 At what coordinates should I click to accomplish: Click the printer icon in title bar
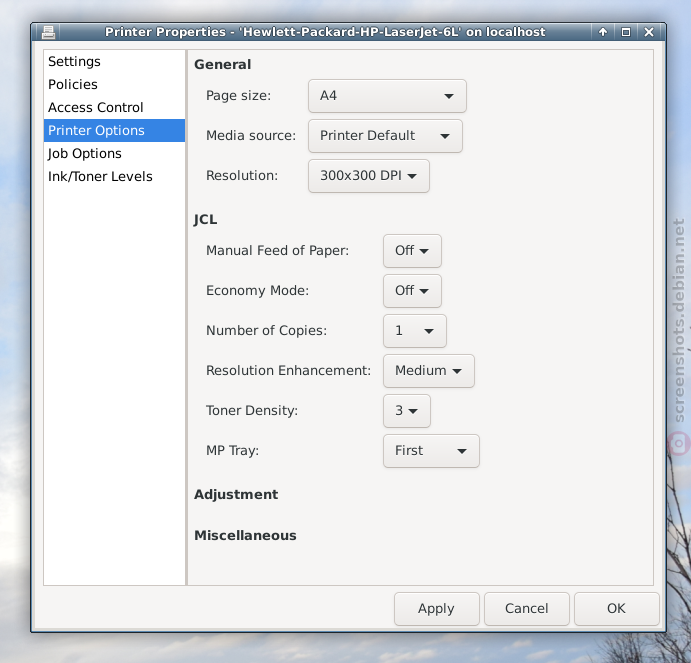click(48, 32)
